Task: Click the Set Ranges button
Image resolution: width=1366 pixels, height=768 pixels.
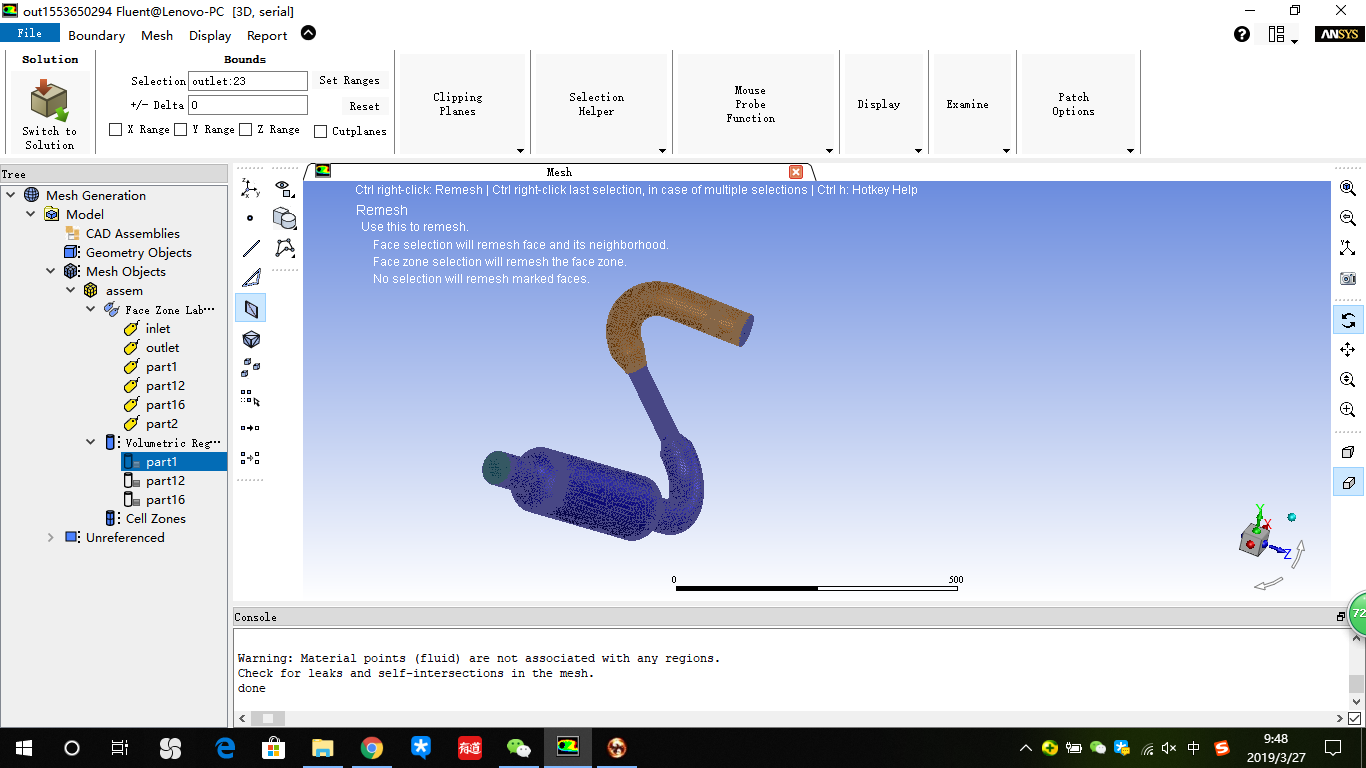Action: coord(350,80)
